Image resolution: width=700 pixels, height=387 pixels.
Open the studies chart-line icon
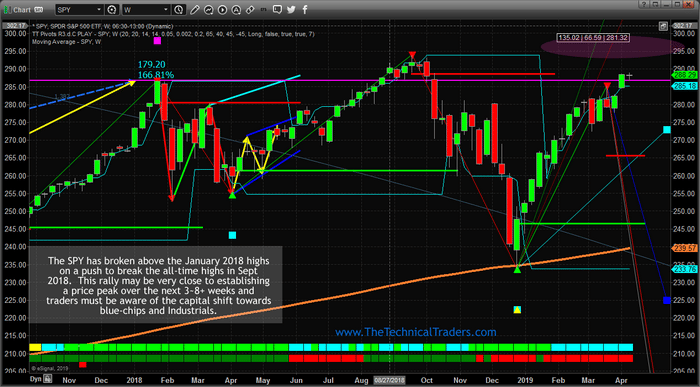(208, 9)
